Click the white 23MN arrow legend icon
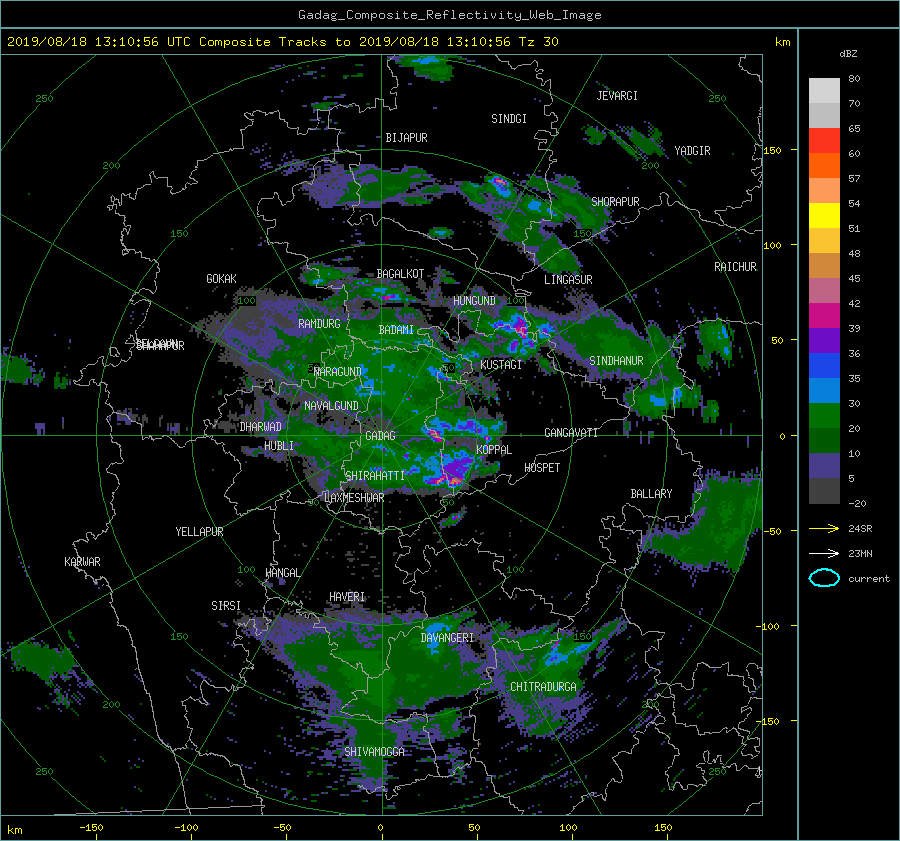The height and width of the screenshot is (841, 900). [824, 553]
